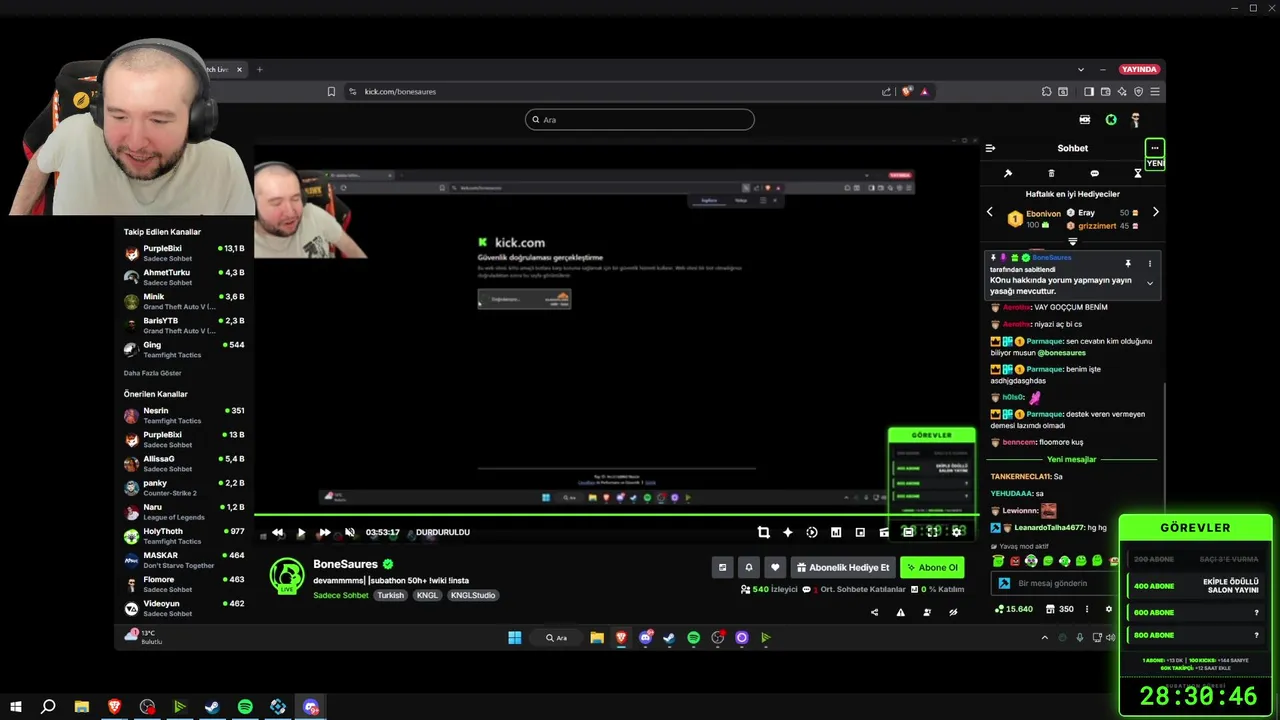Open the Sohbet three-dot options menu
1280x720 pixels.
point(1154,148)
